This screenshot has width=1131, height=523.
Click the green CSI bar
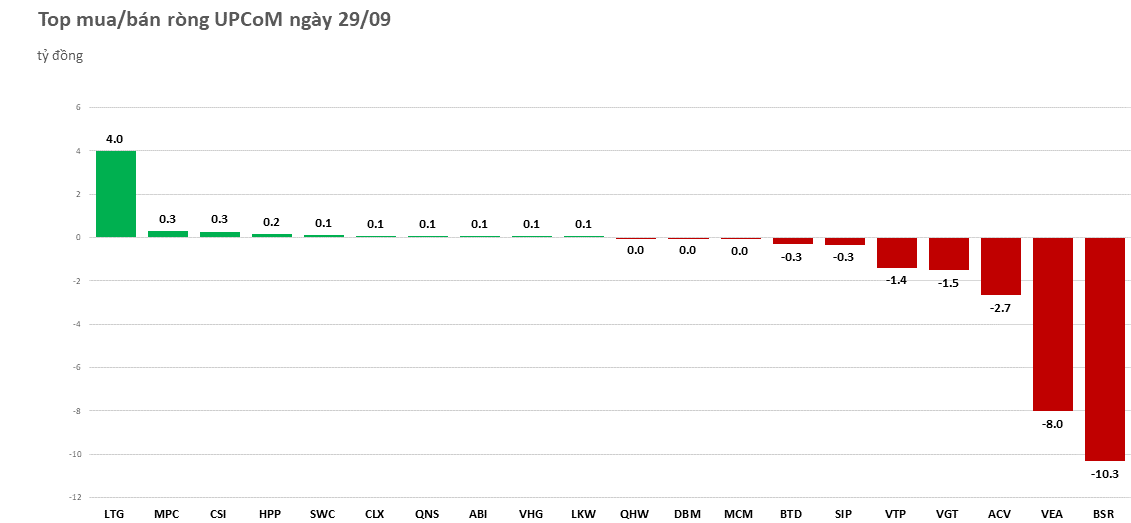tap(219, 234)
